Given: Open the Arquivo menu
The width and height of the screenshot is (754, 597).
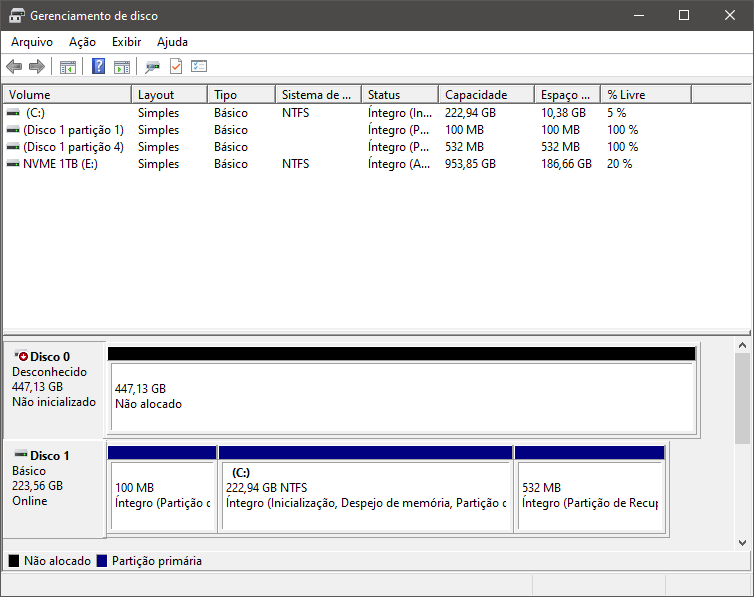Looking at the screenshot, I should coord(32,42).
